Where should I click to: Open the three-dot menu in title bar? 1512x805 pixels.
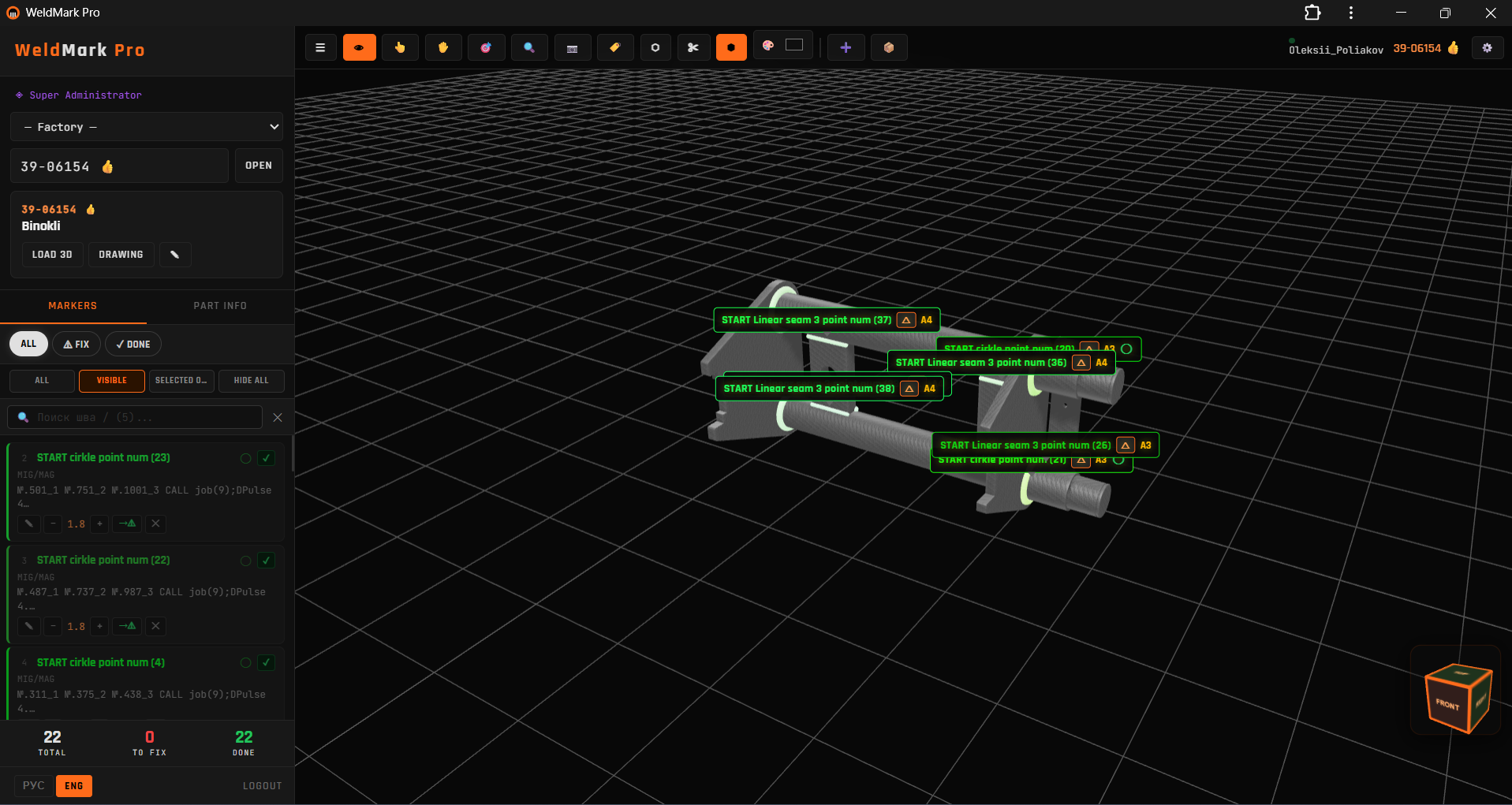1351,13
